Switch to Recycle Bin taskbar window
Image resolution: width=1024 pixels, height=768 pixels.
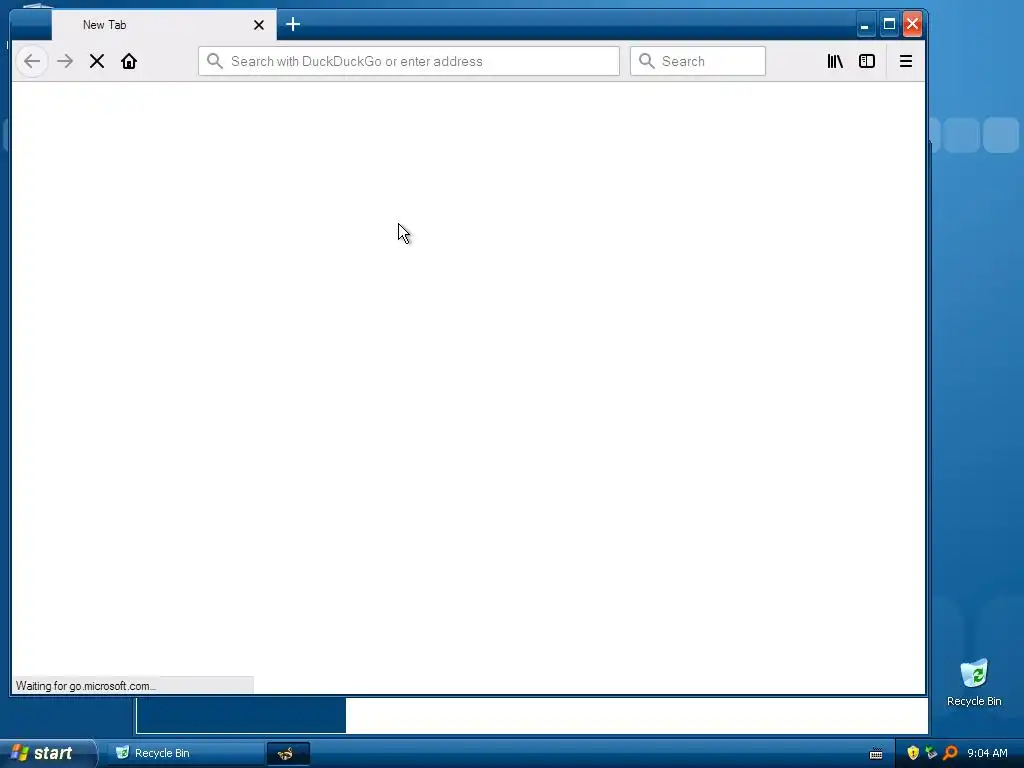point(185,753)
